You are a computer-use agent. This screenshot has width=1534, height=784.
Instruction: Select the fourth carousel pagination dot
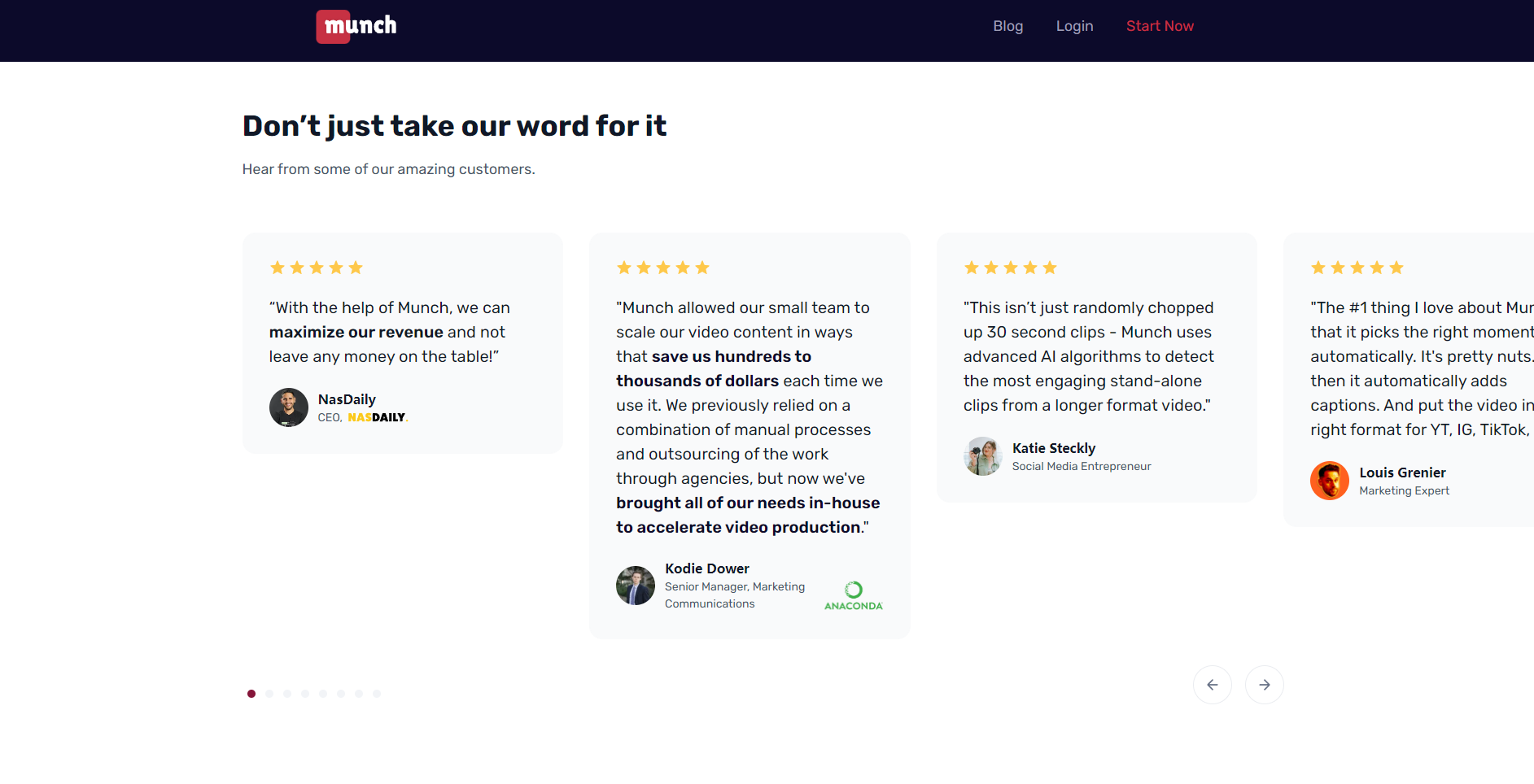[x=305, y=694]
